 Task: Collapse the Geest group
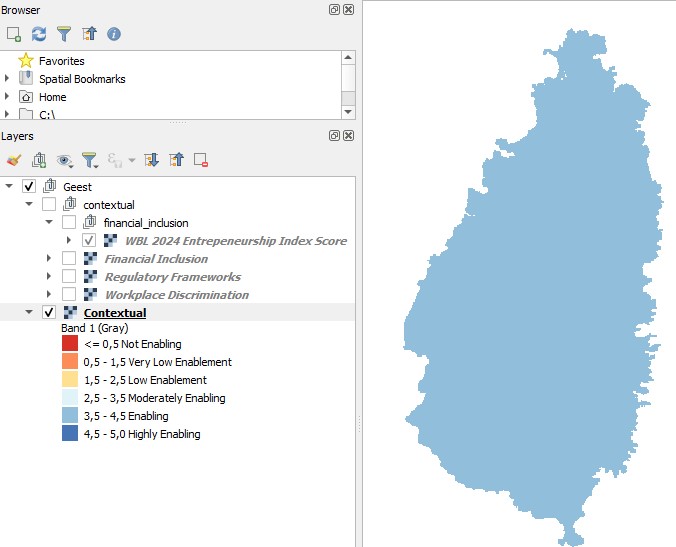pyautogui.click(x=9, y=186)
